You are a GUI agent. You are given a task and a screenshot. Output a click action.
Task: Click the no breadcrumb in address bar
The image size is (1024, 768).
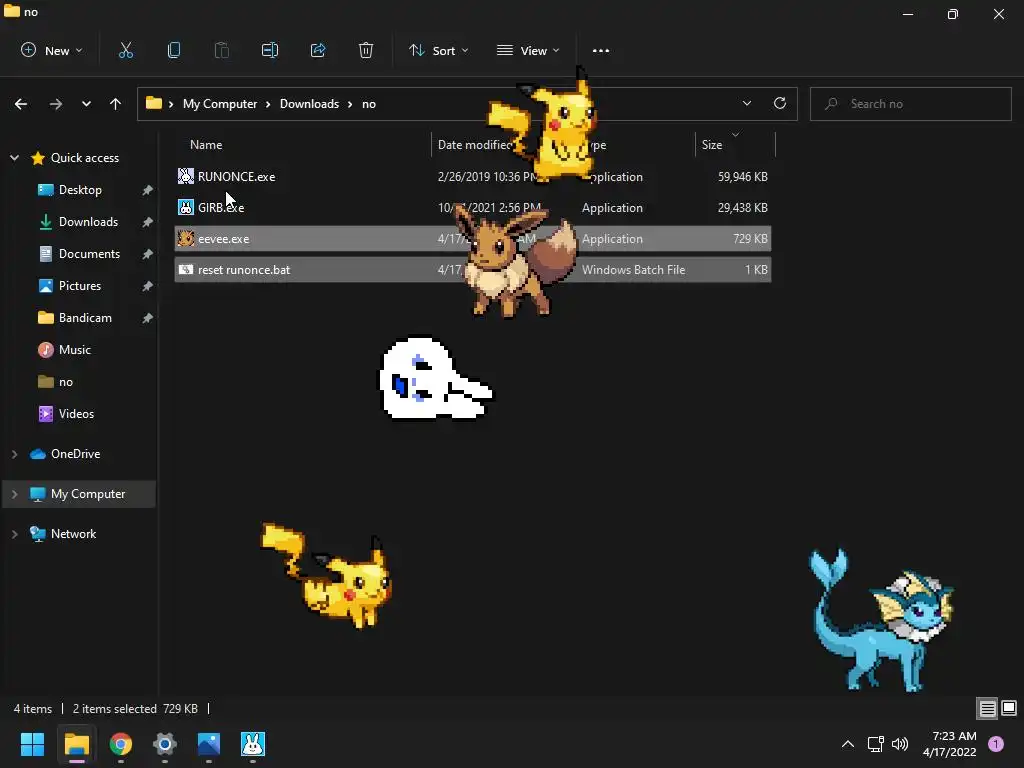369,104
